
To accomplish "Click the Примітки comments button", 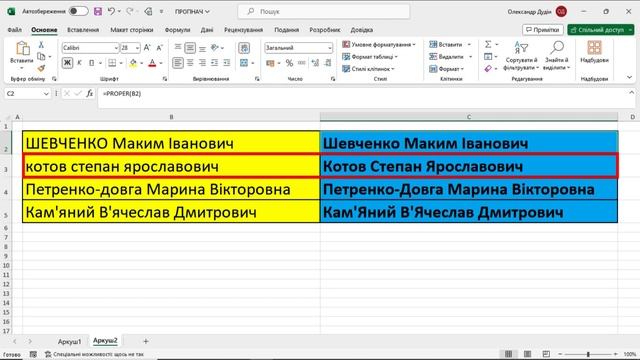I will 542,30.
